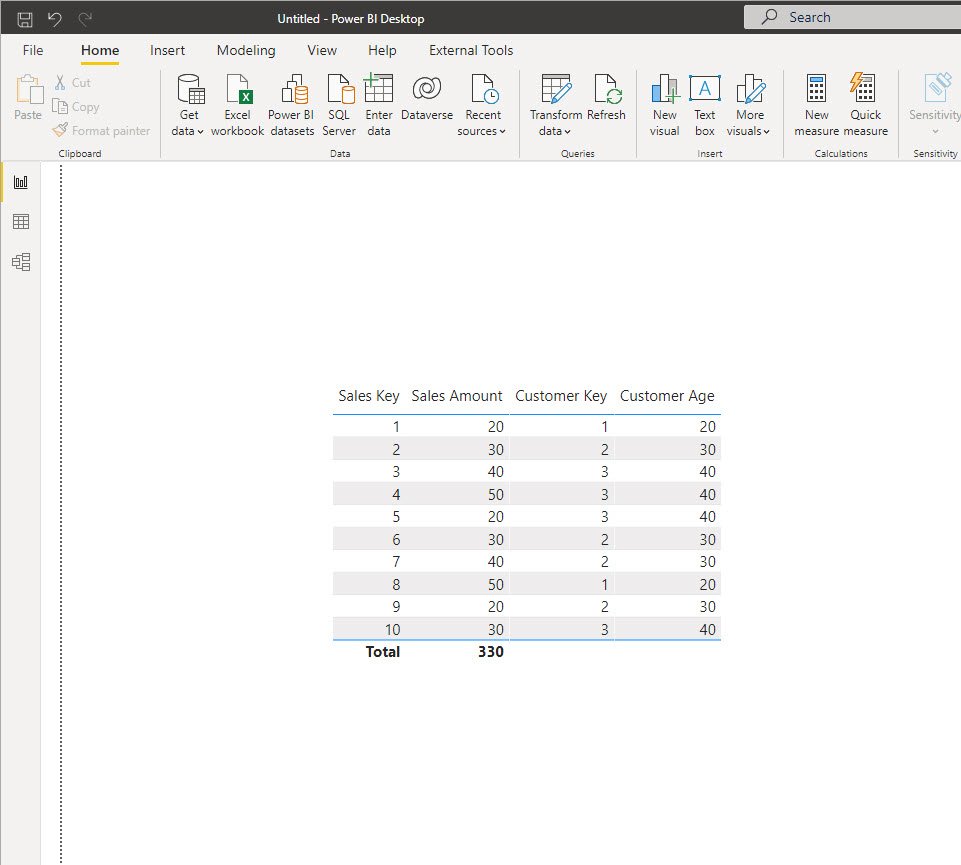
Task: Go to the View ribbon tab
Action: 322,50
